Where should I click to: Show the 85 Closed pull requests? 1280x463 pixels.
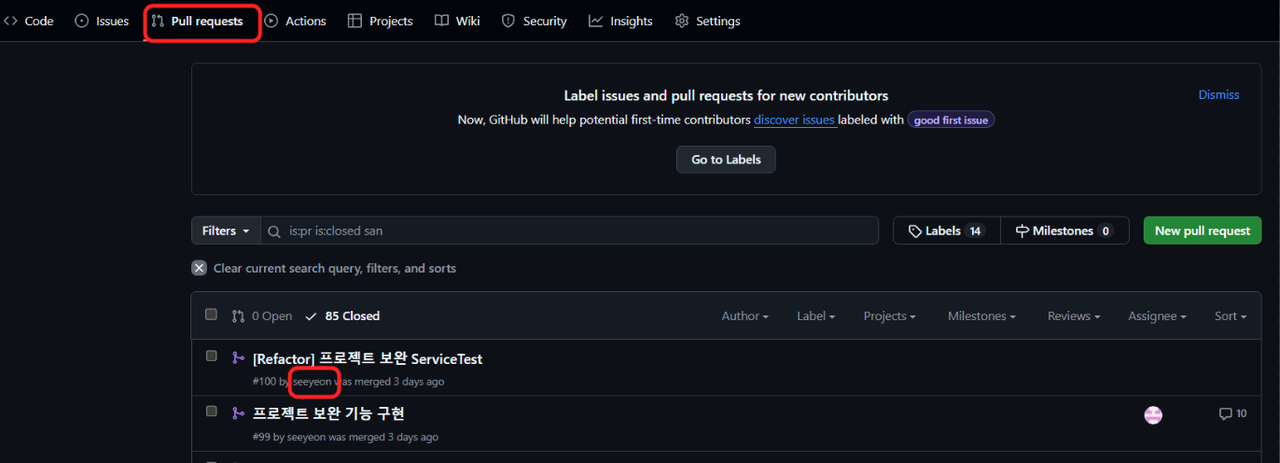pyautogui.click(x=342, y=316)
